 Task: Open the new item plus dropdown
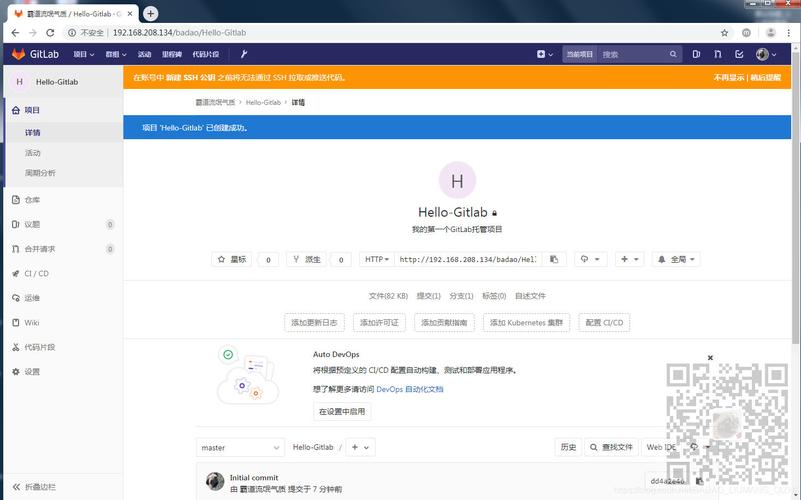click(x=545, y=54)
